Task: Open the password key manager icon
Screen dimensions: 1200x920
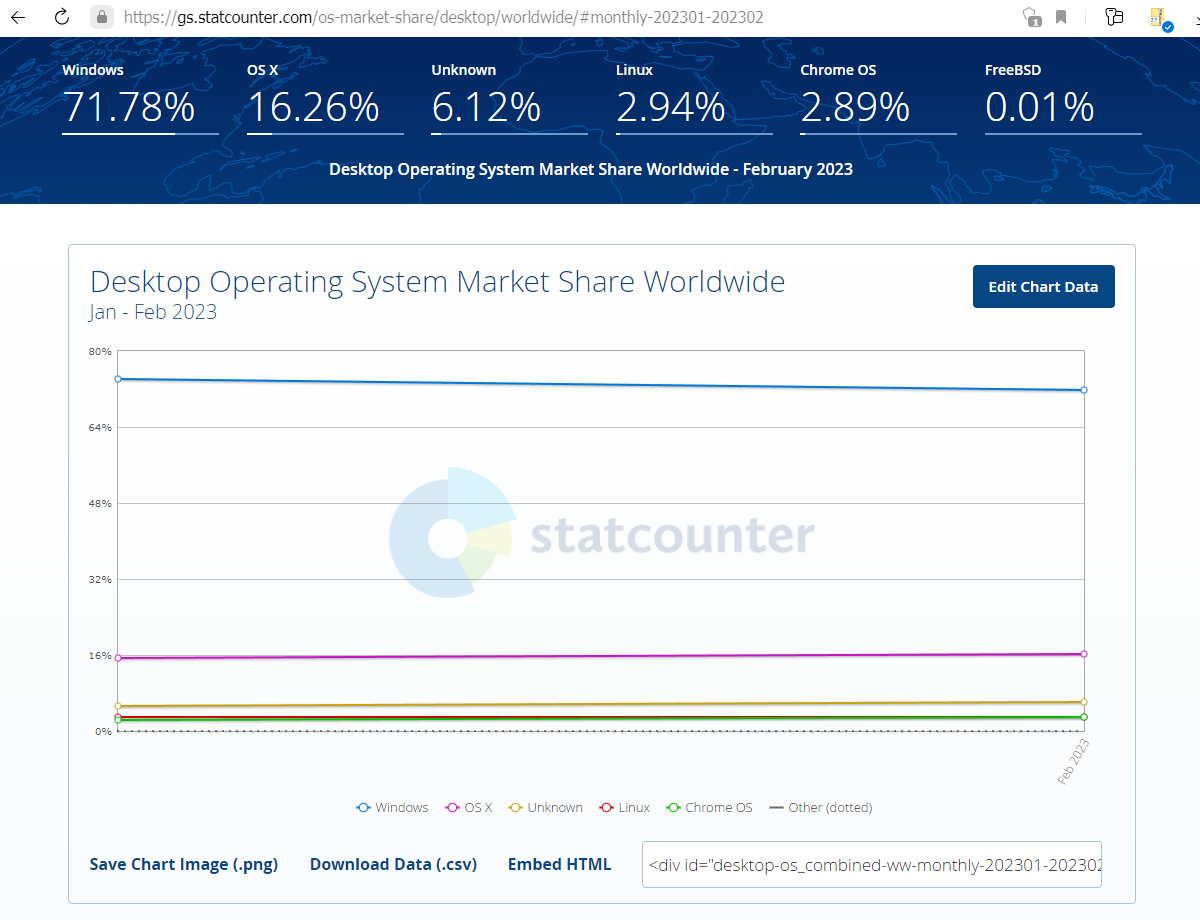Action: pyautogui.click(x=1115, y=17)
